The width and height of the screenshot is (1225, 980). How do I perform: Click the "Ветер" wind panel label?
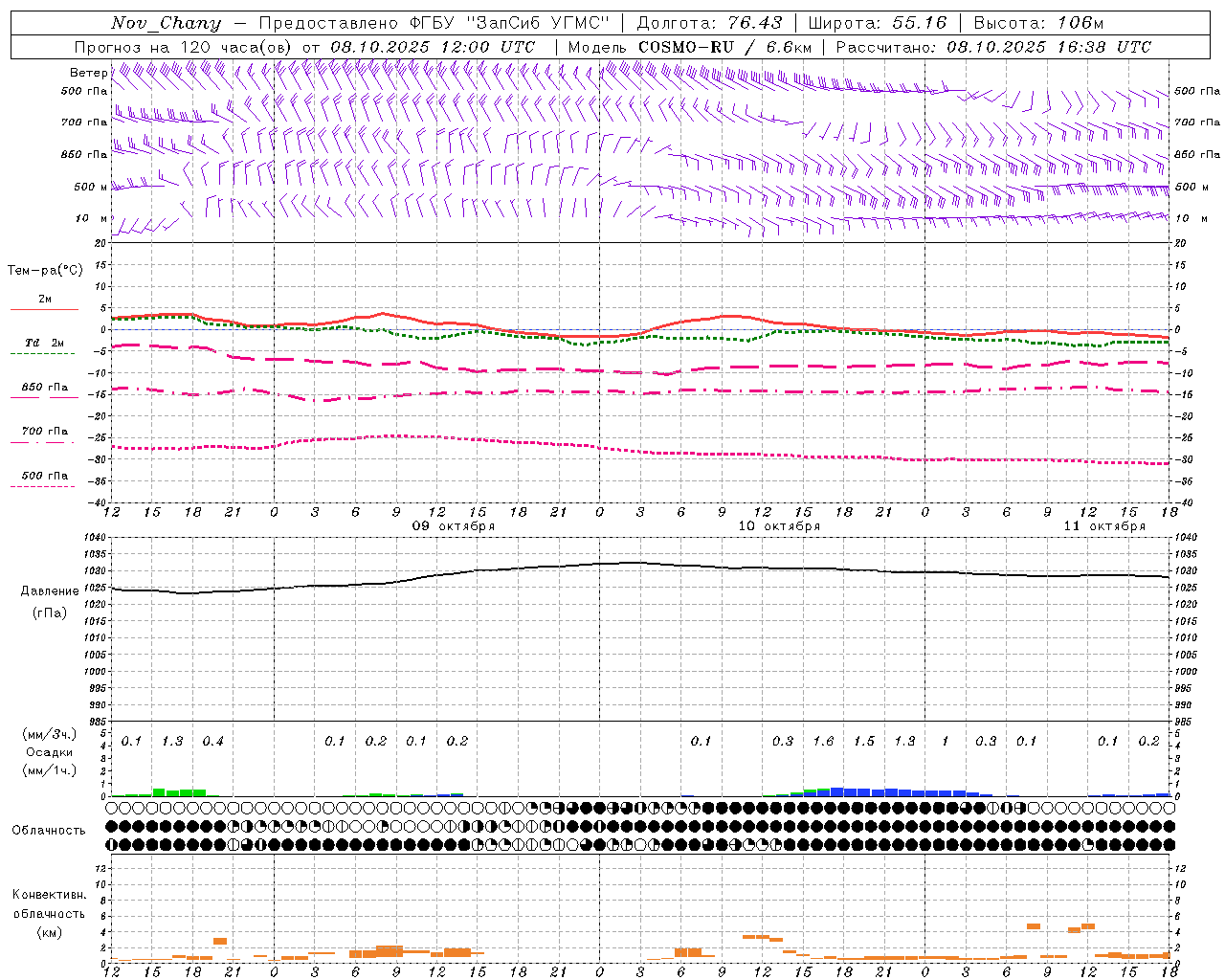coord(88,73)
